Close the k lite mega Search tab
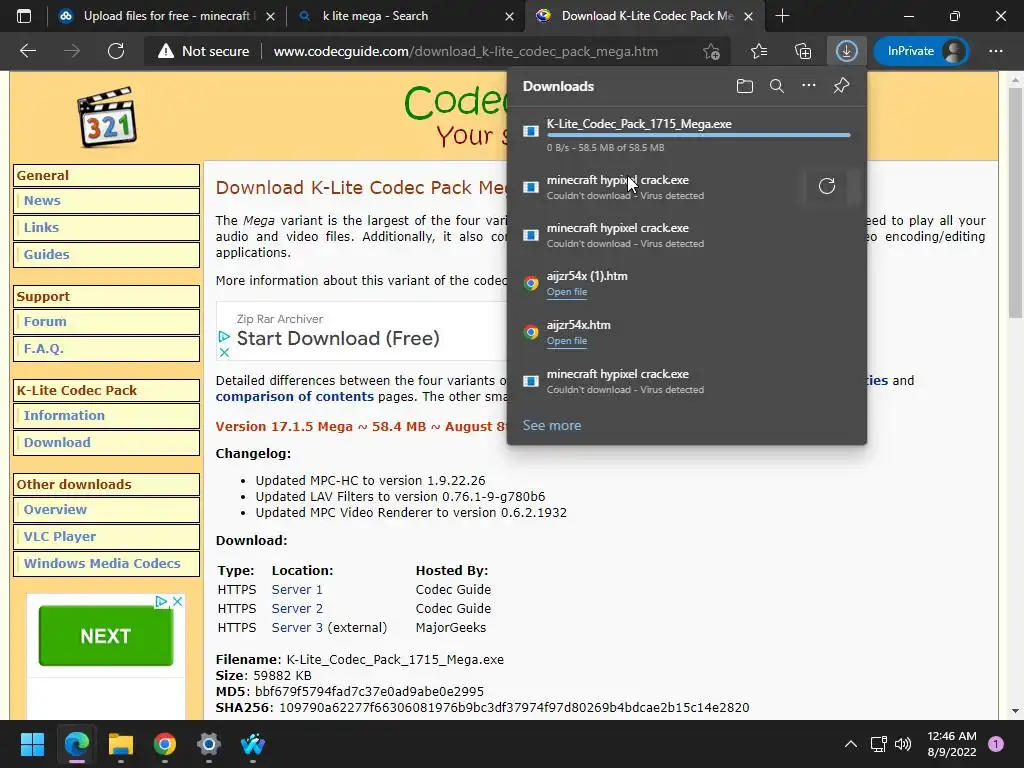Screen dimensions: 1024x768 pos(509,16)
